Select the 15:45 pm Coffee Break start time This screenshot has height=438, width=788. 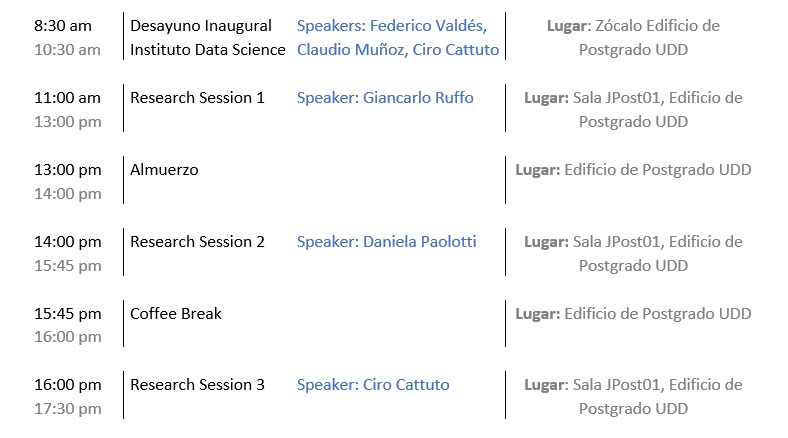67,314
